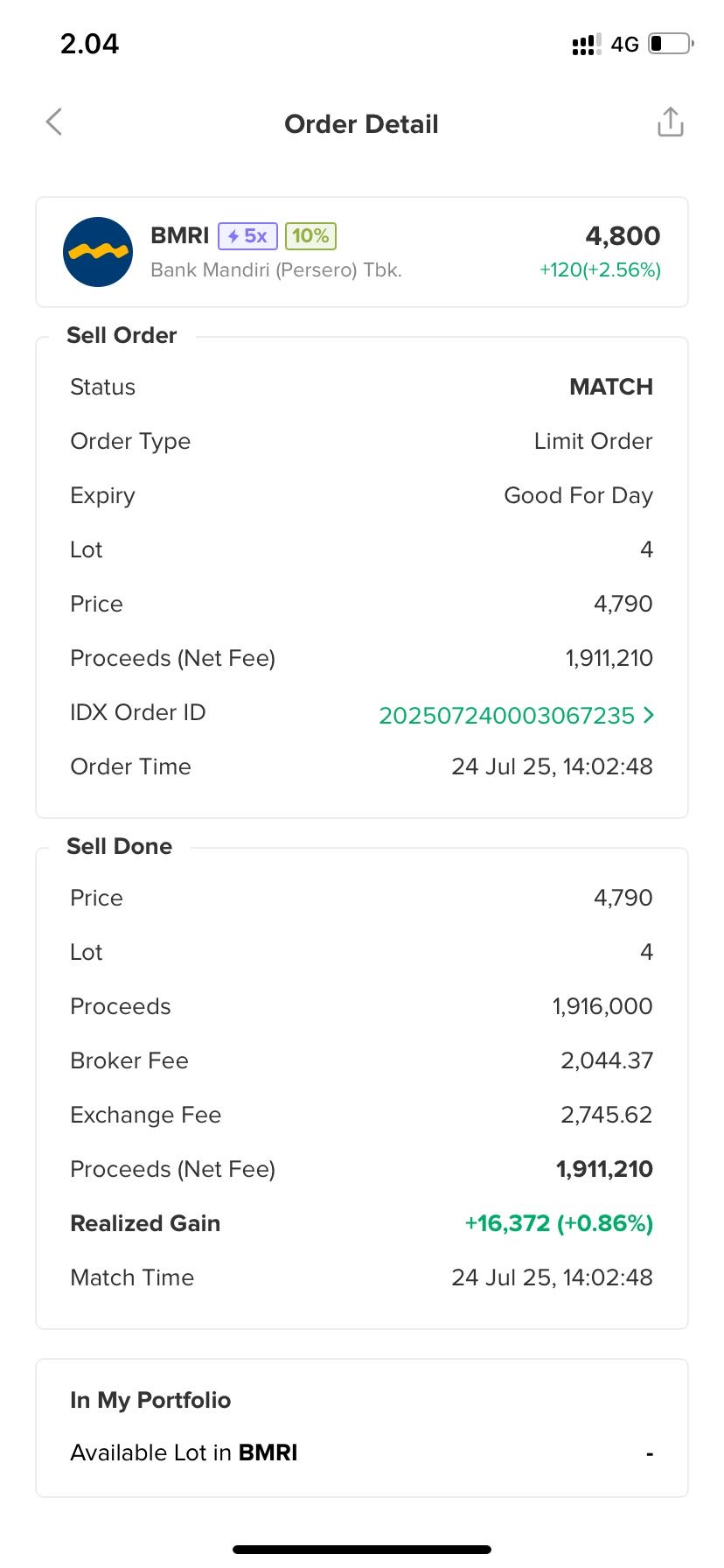
Task: Expand the IDX Order ID chevron
Action: pos(648,715)
